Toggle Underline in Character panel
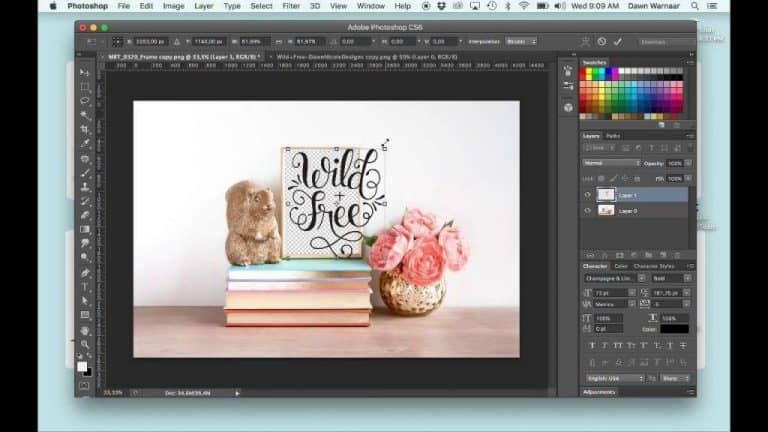This screenshot has width=768, height=432. click(x=670, y=346)
